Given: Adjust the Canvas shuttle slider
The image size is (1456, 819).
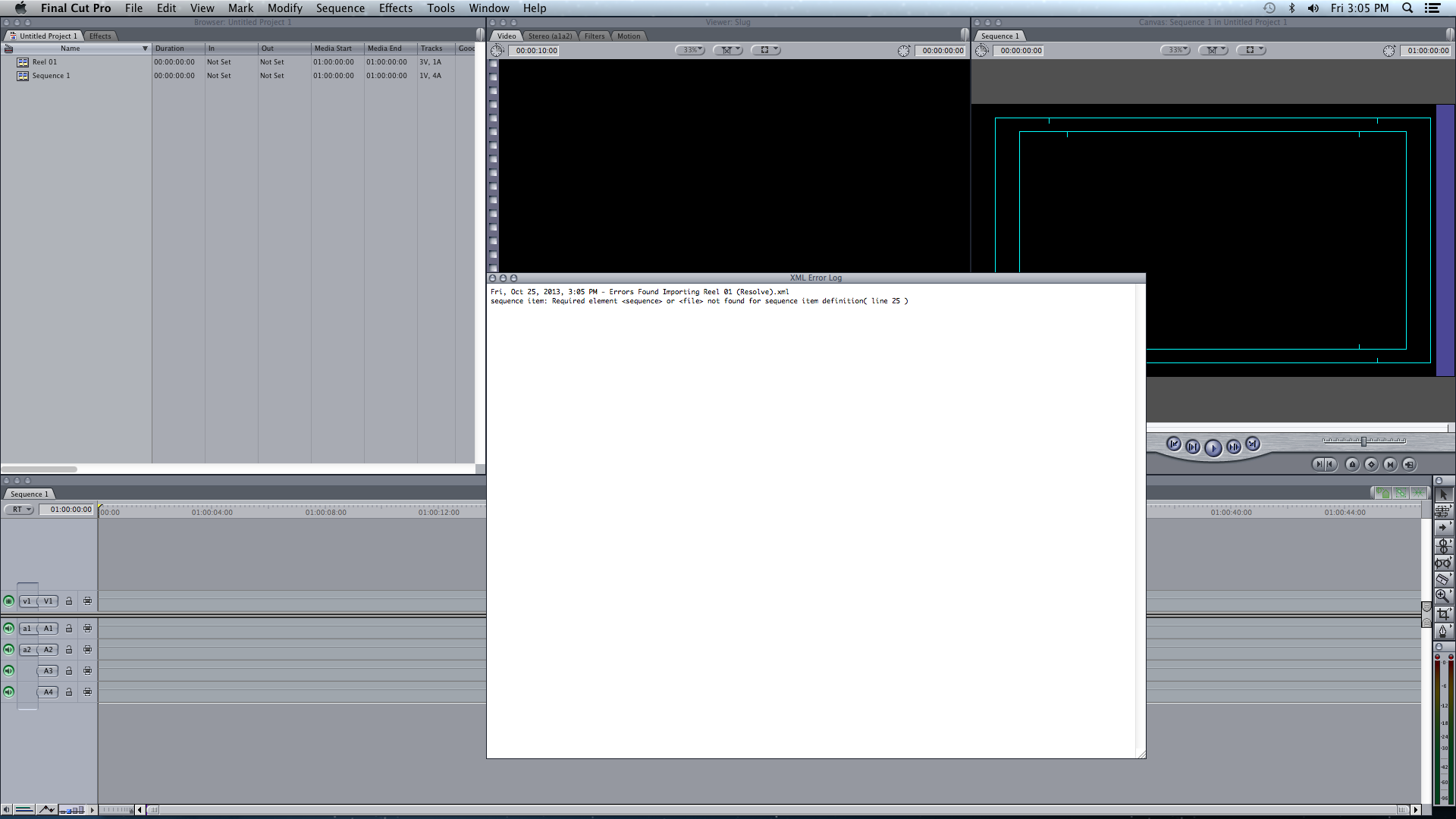Looking at the screenshot, I should 1363,441.
